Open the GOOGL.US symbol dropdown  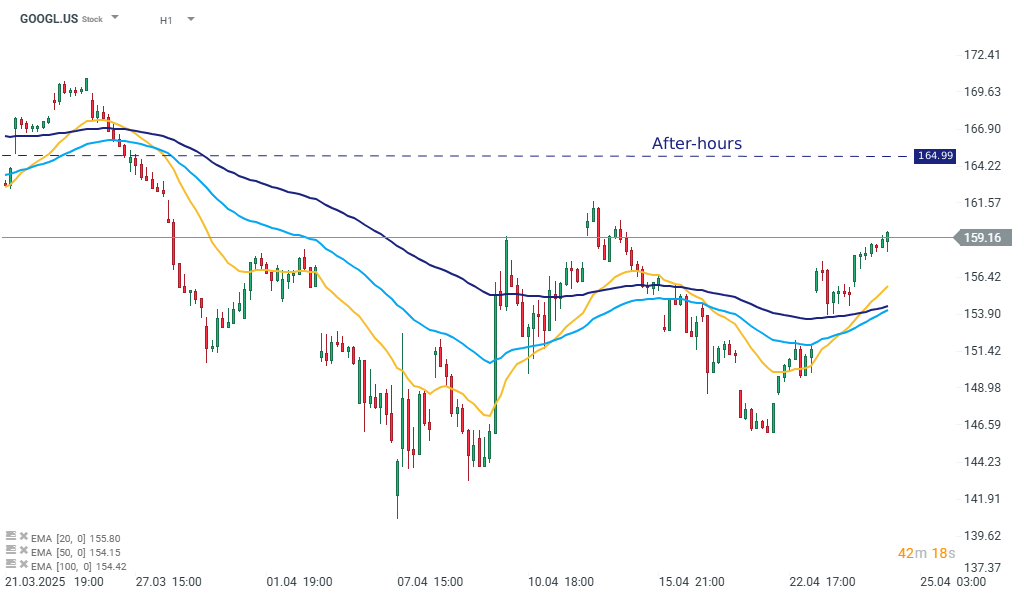(114, 17)
